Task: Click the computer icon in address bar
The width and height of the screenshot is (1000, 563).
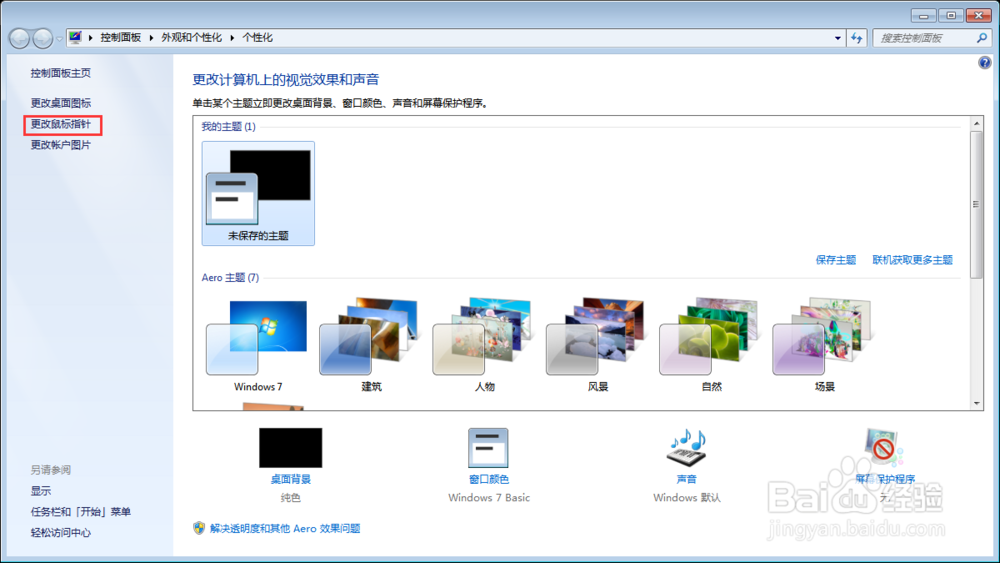Action: 75,38
